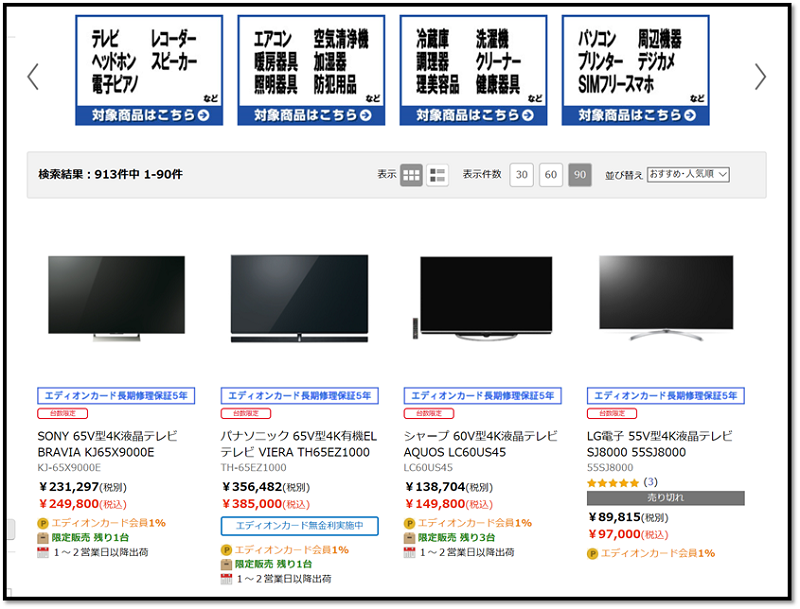The height and width of the screenshot is (609, 800).
Task: Click the model number LC60US45 in gray
Action: [x=428, y=468]
